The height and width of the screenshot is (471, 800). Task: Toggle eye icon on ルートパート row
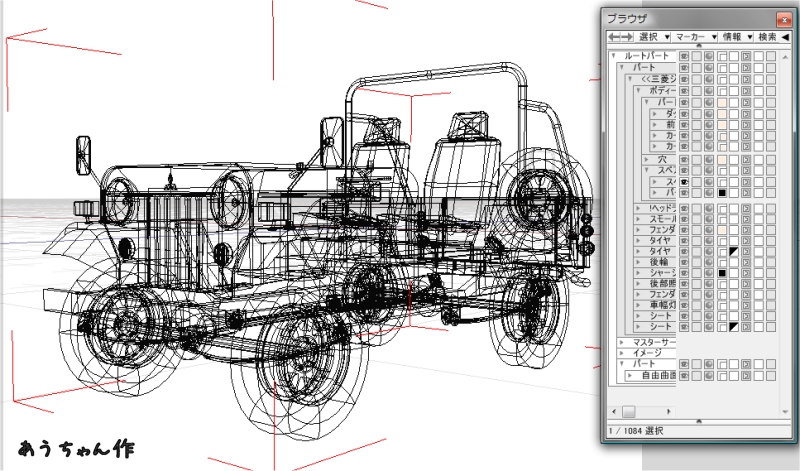(684, 56)
